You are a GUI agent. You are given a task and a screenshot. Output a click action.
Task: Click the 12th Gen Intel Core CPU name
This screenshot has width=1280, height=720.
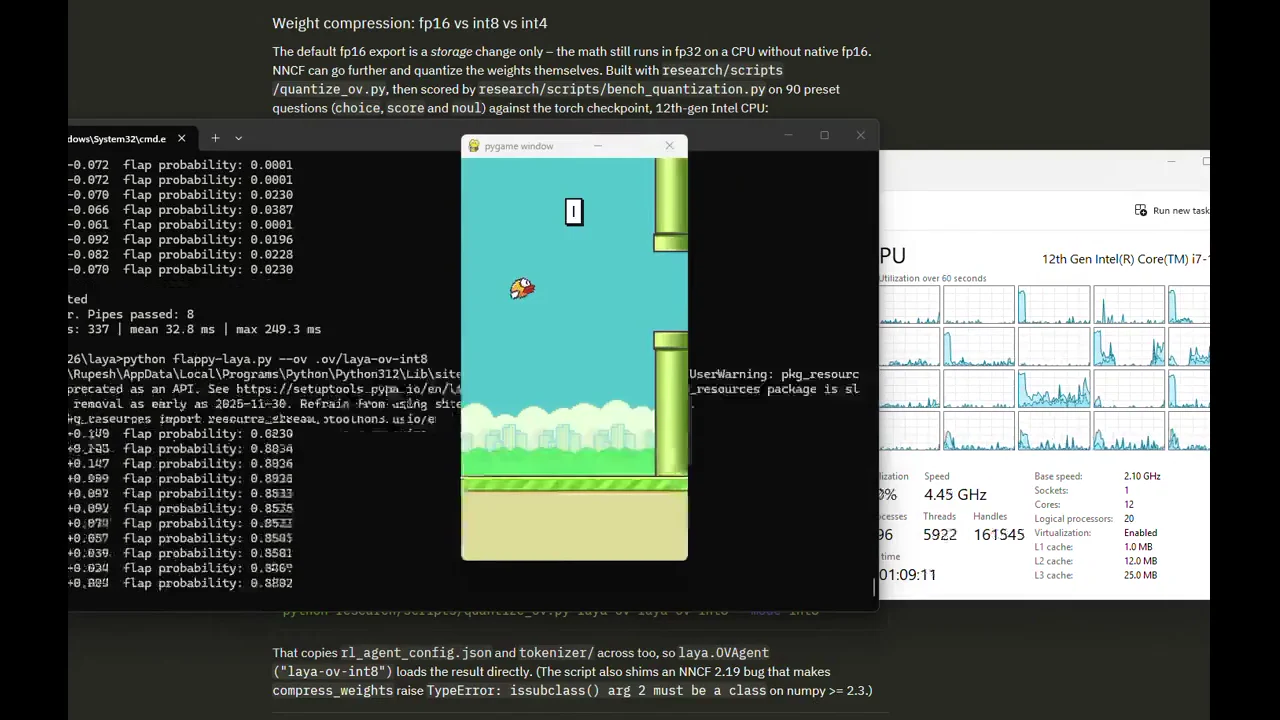[1126, 259]
